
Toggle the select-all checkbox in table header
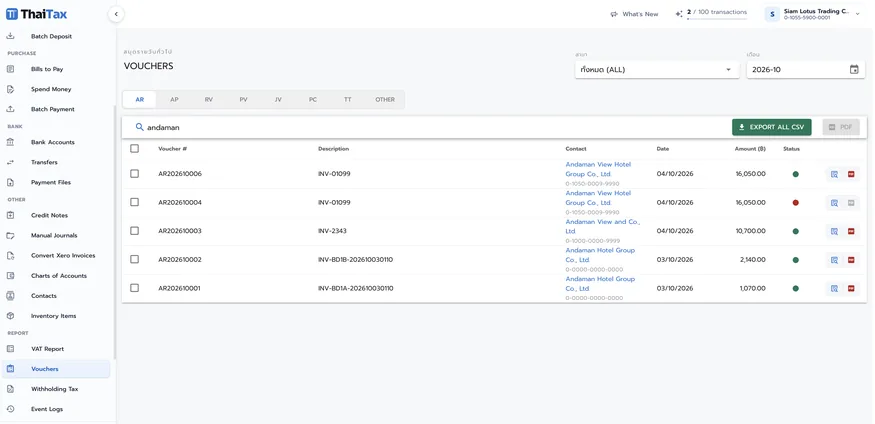click(134, 148)
